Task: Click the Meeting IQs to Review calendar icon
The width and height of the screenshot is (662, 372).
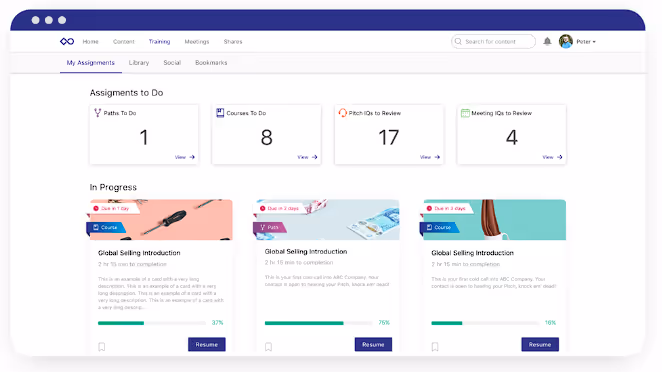Action: [x=465, y=113]
